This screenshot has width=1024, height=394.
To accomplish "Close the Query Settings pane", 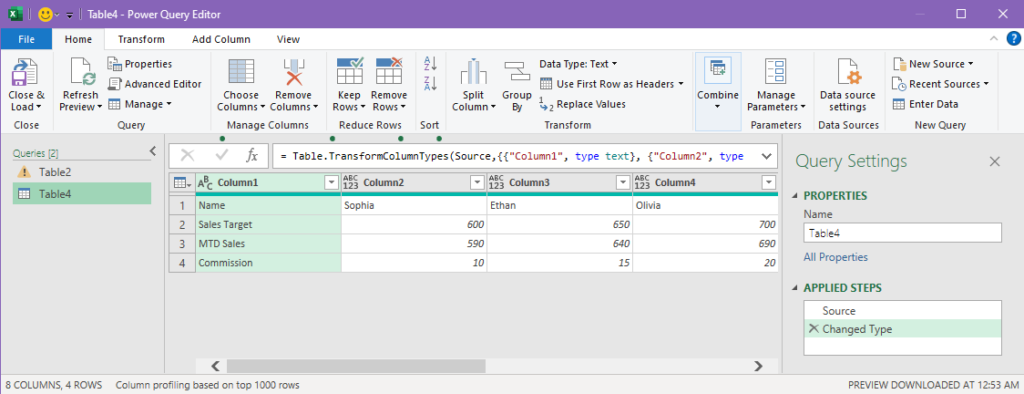I will point(995,161).
